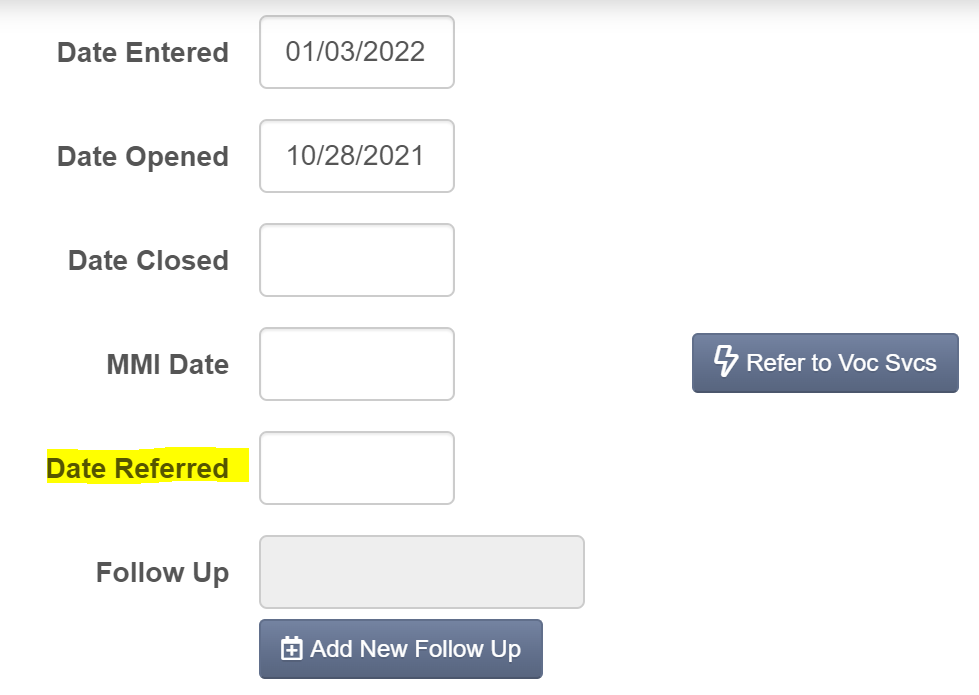The height and width of the screenshot is (695, 979).
Task: Click the lightning bolt icon on Refer button
Action: tap(726, 361)
